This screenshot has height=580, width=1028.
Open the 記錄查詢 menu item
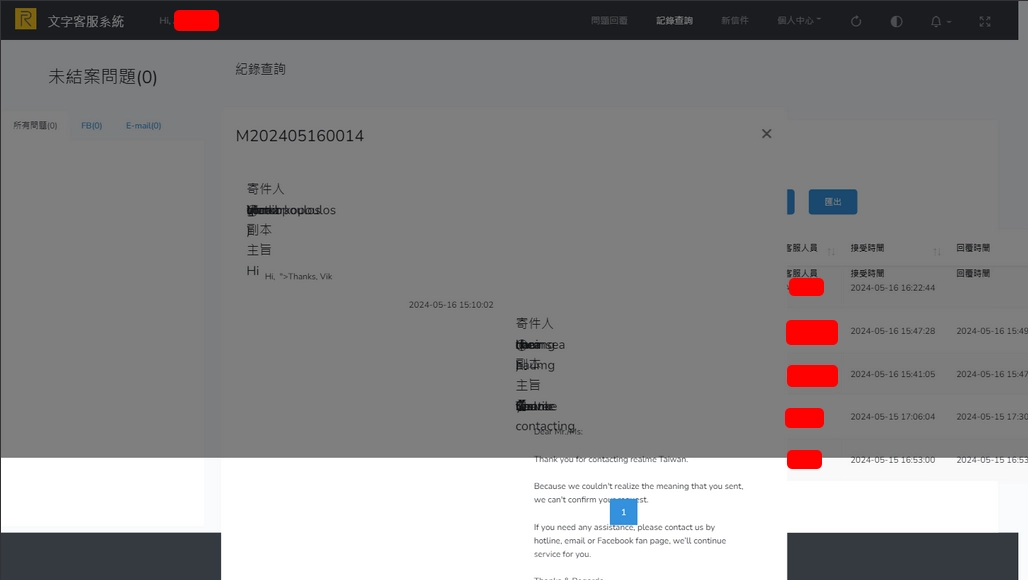click(x=674, y=21)
